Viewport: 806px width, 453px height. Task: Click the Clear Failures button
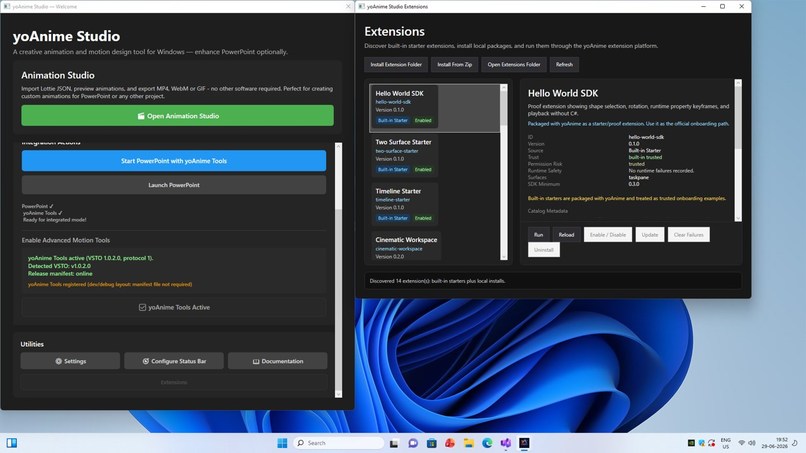688,234
